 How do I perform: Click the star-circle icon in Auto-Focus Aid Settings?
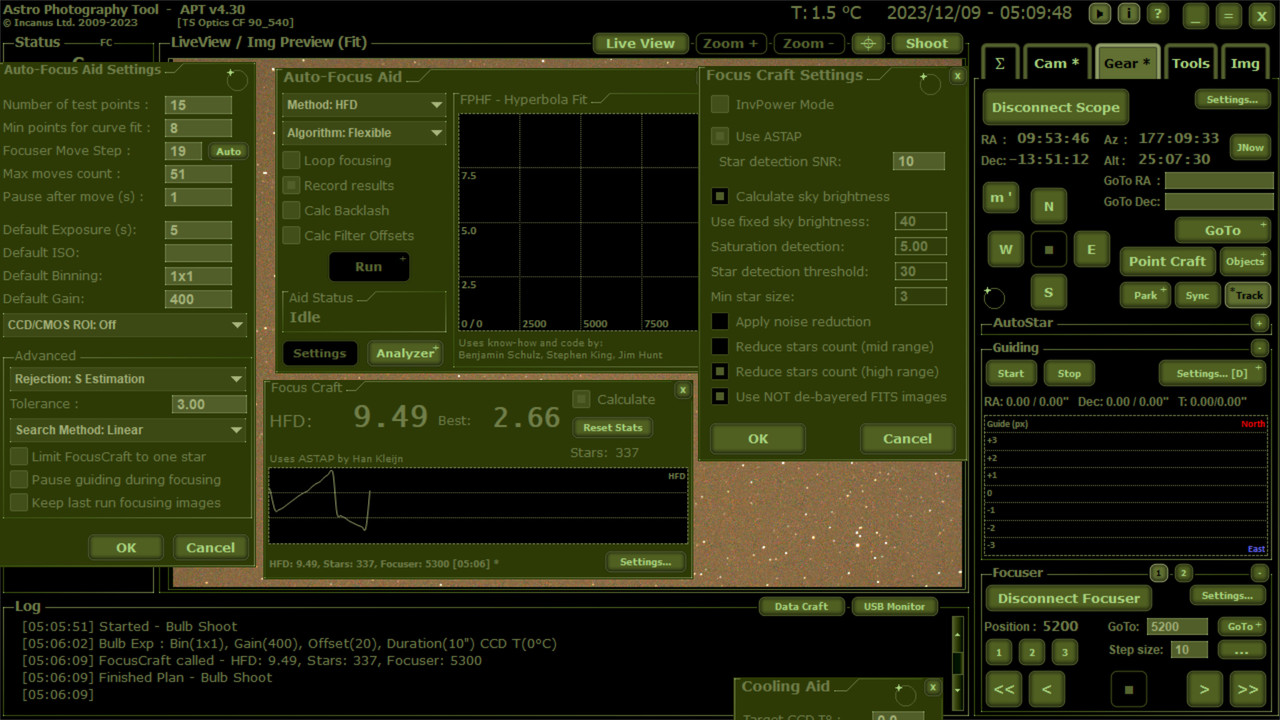pyautogui.click(x=236, y=79)
